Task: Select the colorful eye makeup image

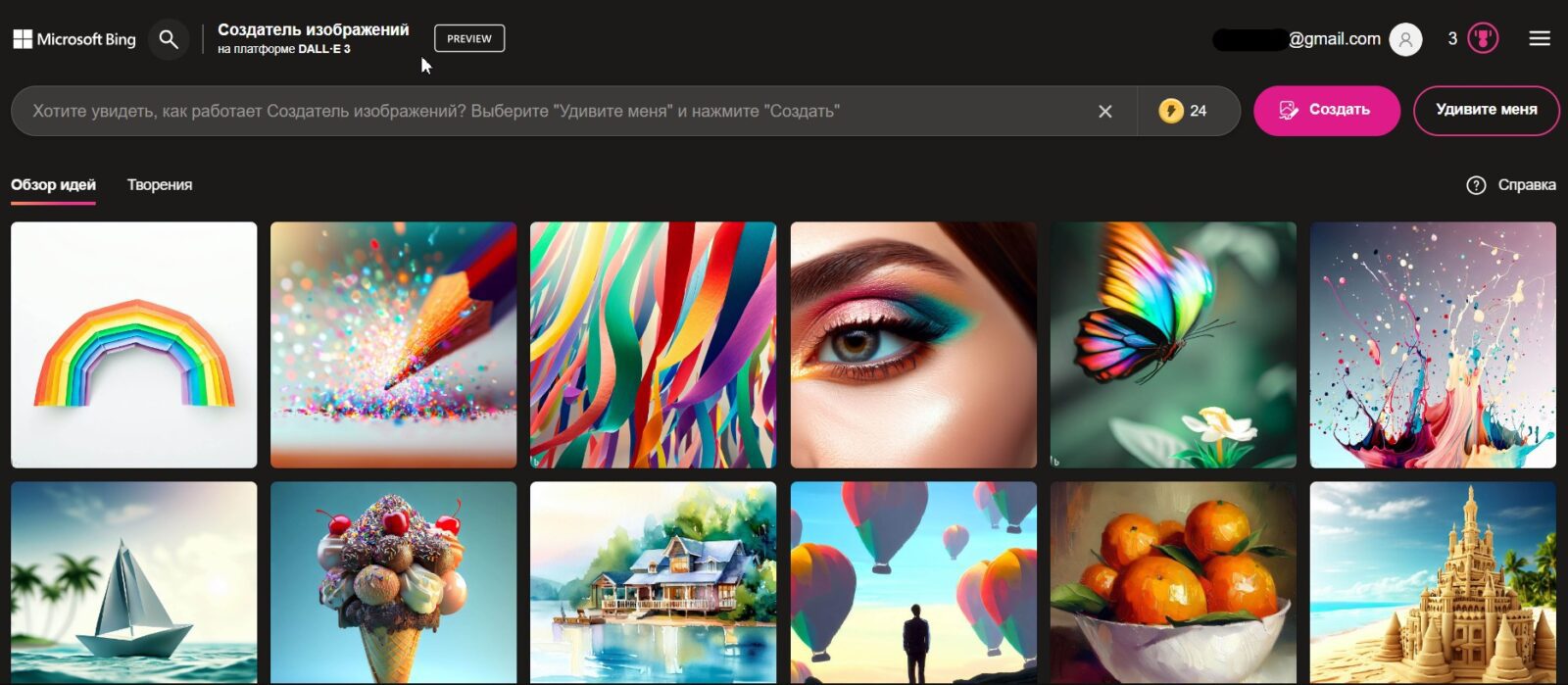Action: (x=913, y=345)
